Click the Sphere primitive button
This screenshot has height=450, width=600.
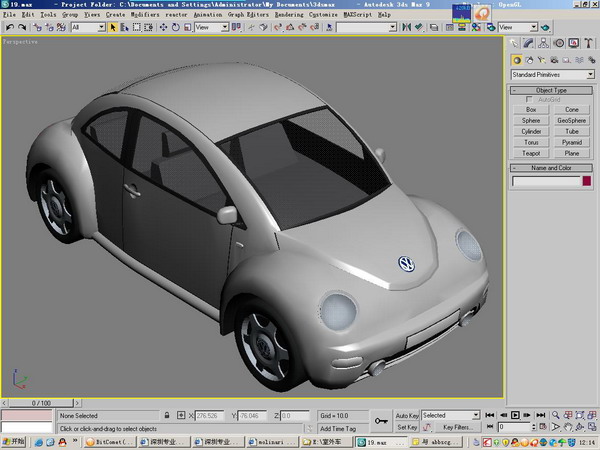click(x=531, y=121)
